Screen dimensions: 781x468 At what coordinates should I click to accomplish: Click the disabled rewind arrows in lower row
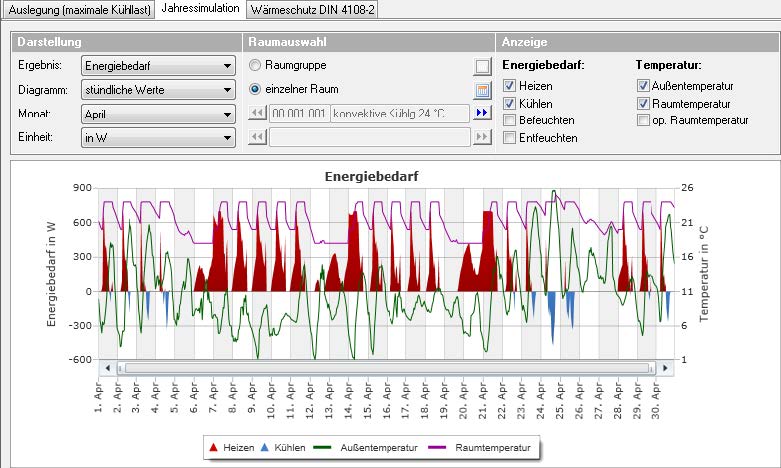point(257,136)
